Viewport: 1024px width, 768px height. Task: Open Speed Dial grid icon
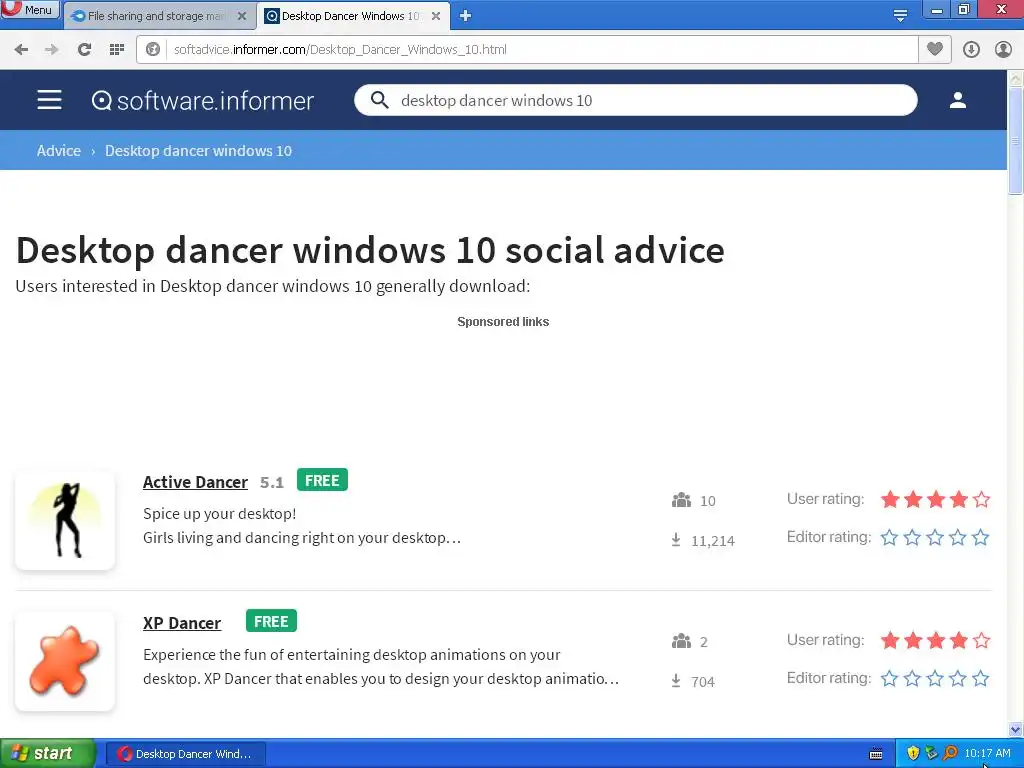pos(117,50)
